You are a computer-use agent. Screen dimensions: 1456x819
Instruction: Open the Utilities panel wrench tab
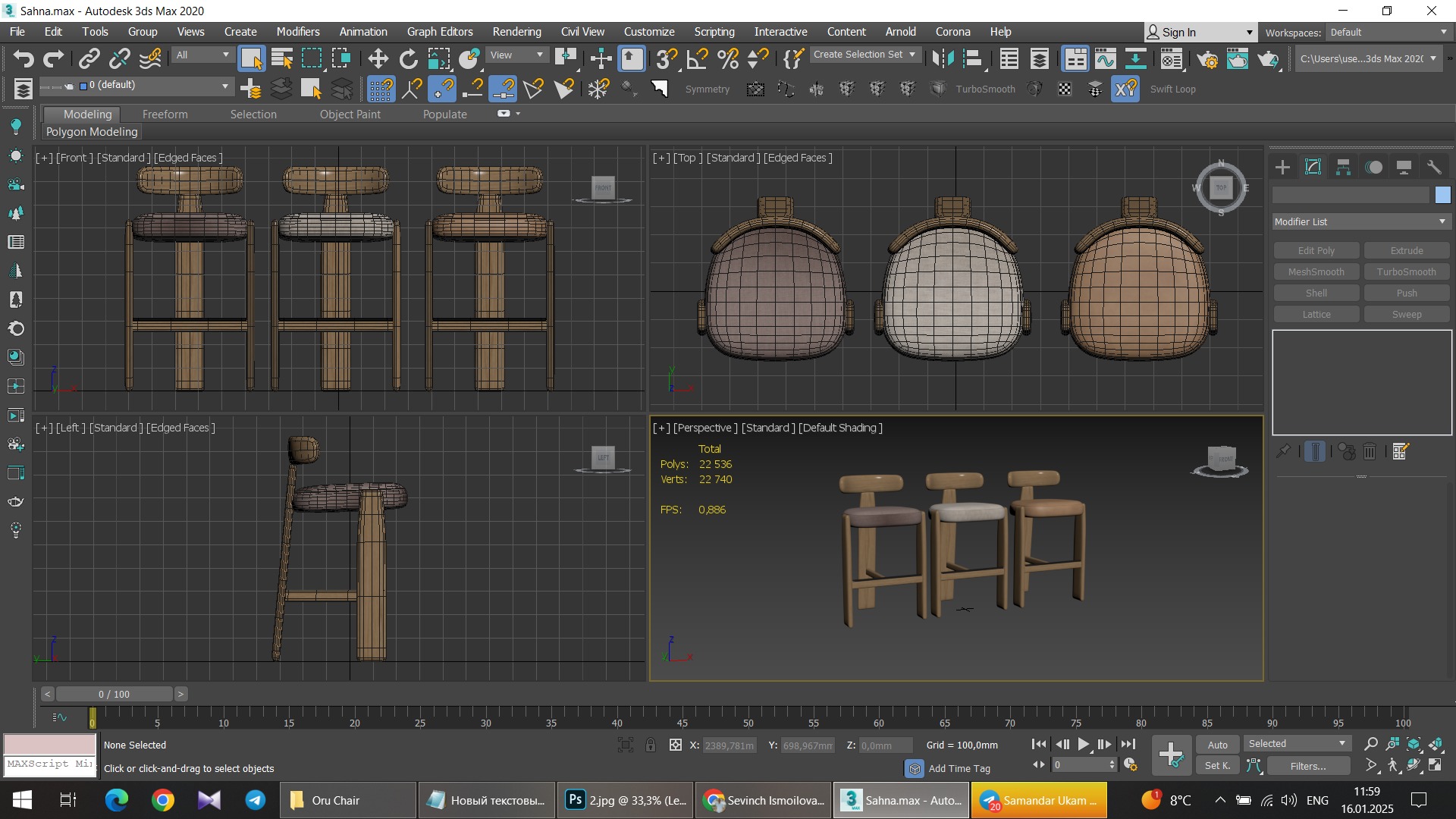[1434, 167]
